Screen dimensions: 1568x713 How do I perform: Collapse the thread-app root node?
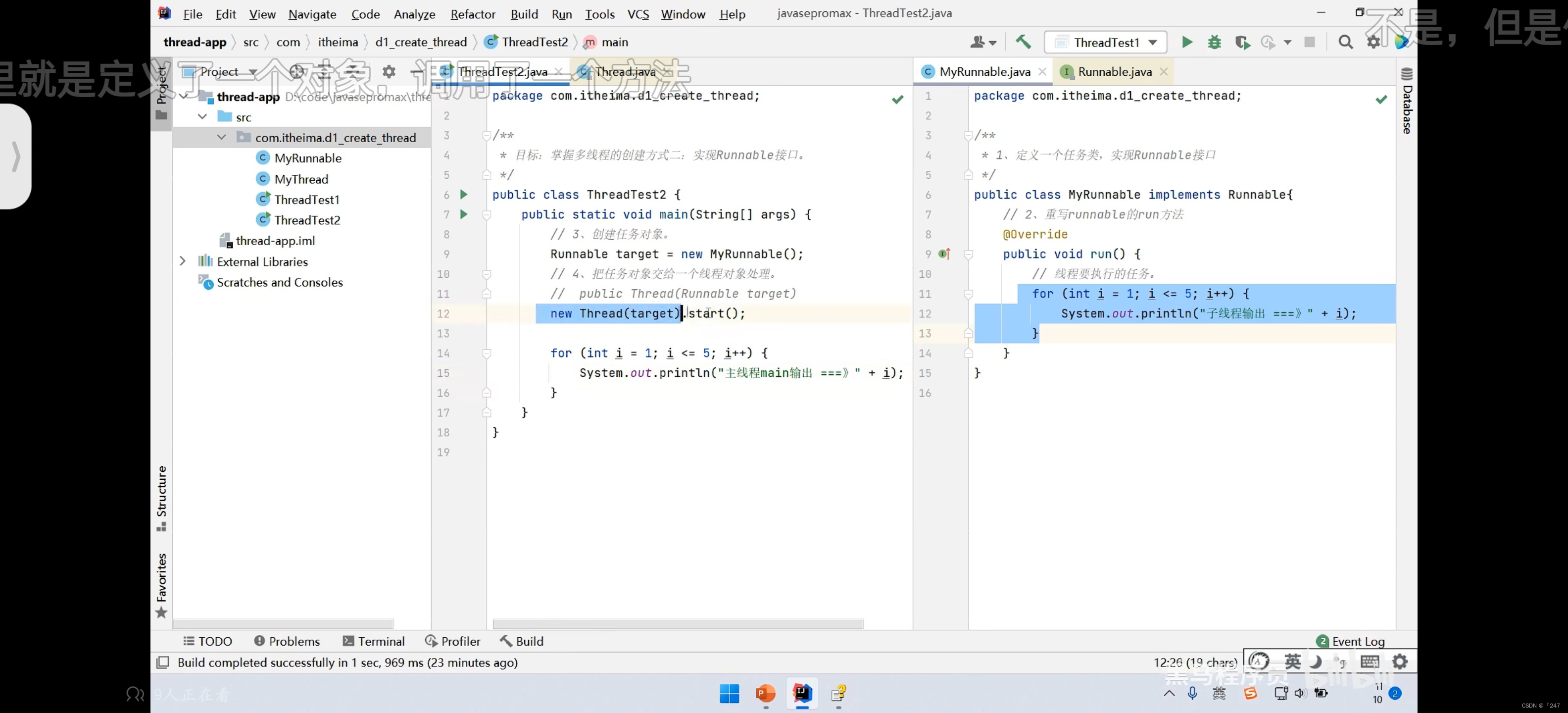[183, 96]
